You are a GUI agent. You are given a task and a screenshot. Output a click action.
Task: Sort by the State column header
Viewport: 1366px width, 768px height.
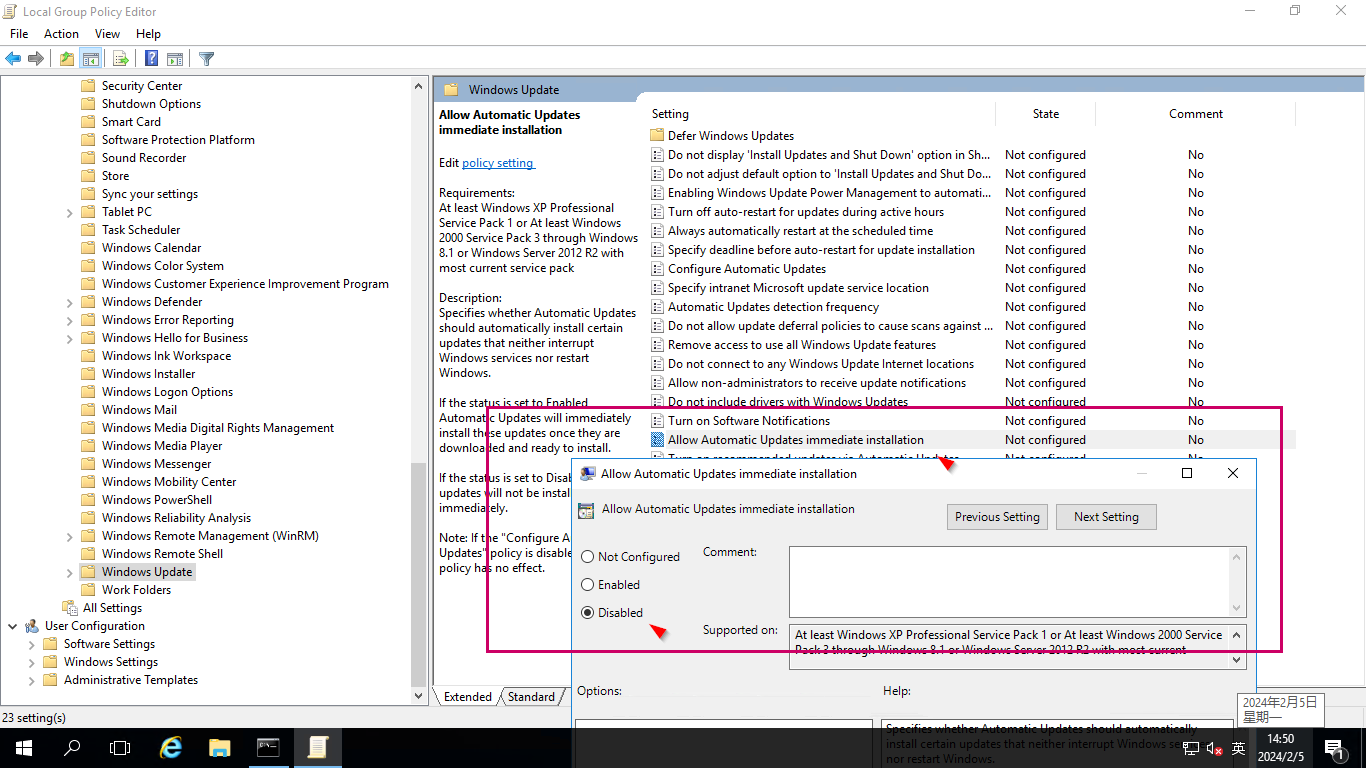[1046, 114]
